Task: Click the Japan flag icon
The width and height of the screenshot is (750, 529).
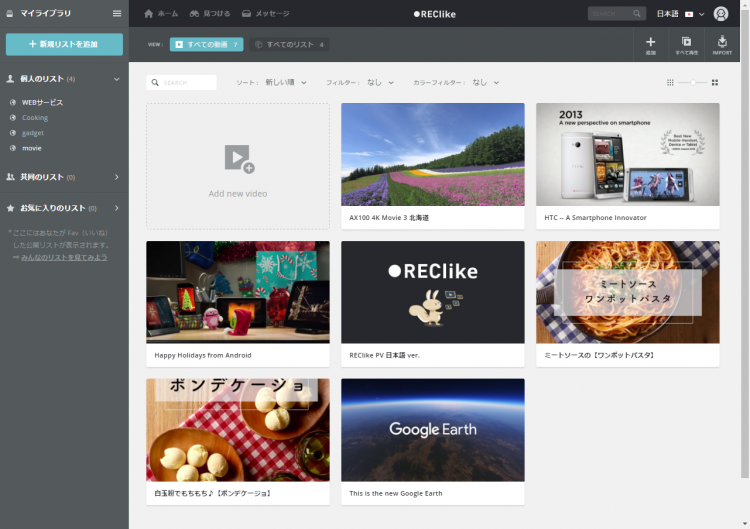Action: click(x=689, y=14)
